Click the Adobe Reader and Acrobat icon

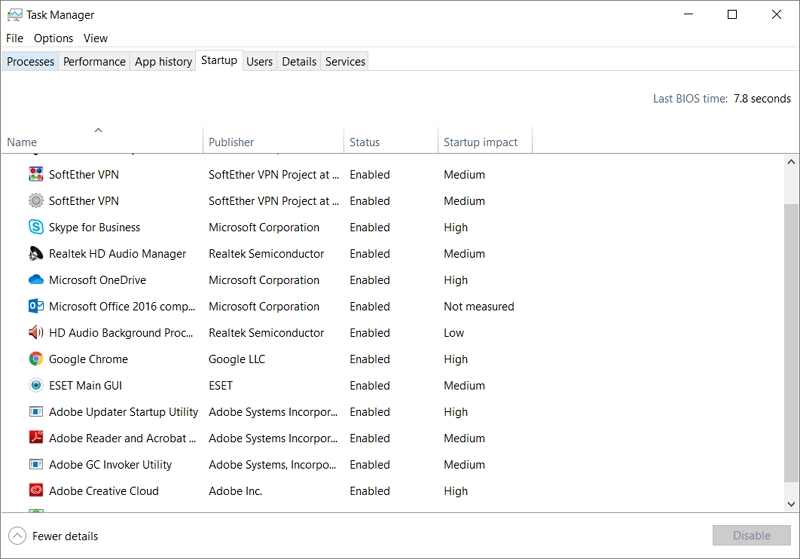[36, 438]
